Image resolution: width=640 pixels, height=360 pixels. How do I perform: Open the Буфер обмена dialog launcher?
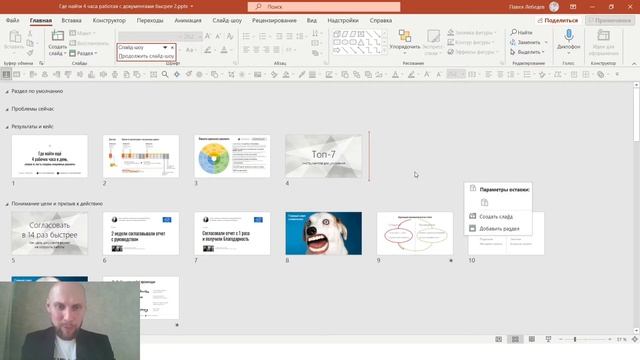[x=41, y=63]
